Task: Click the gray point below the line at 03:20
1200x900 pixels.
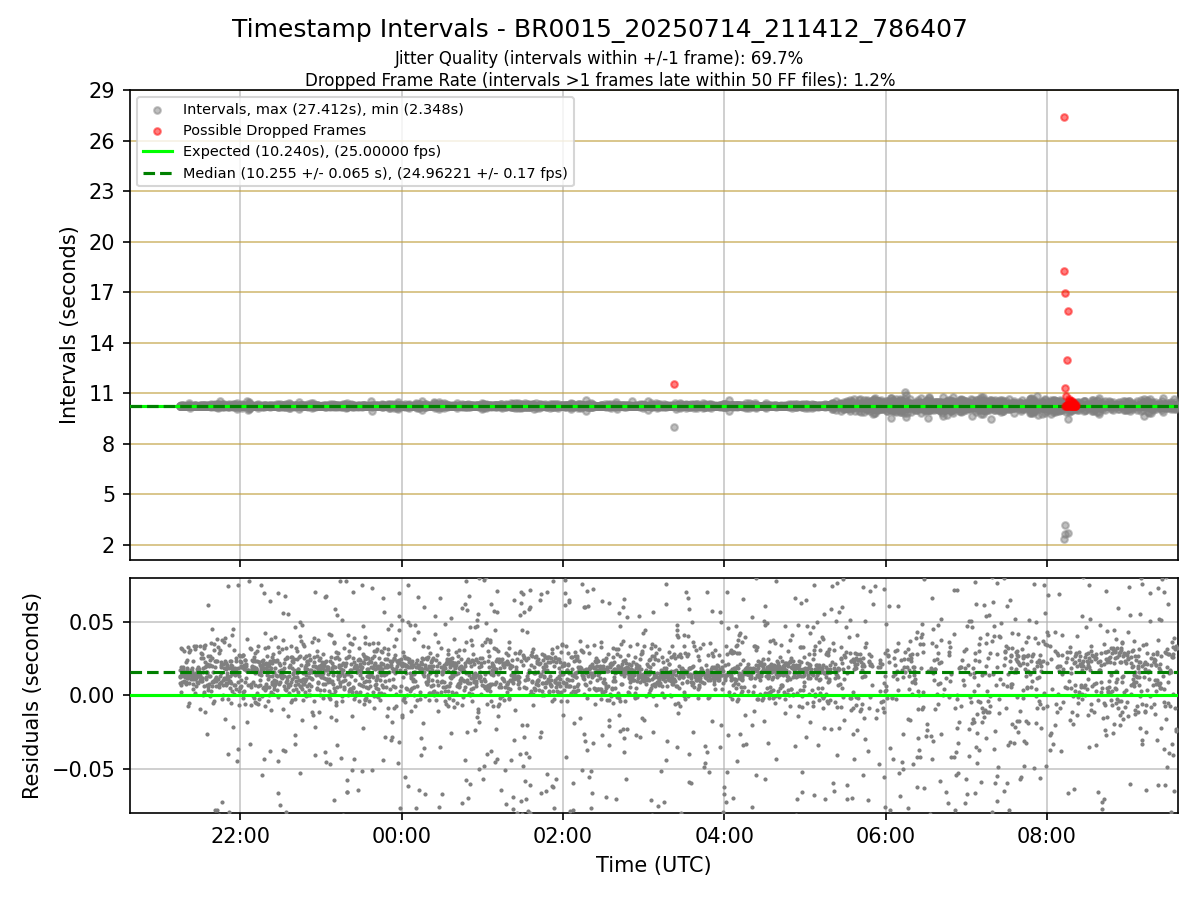Action: (674, 427)
